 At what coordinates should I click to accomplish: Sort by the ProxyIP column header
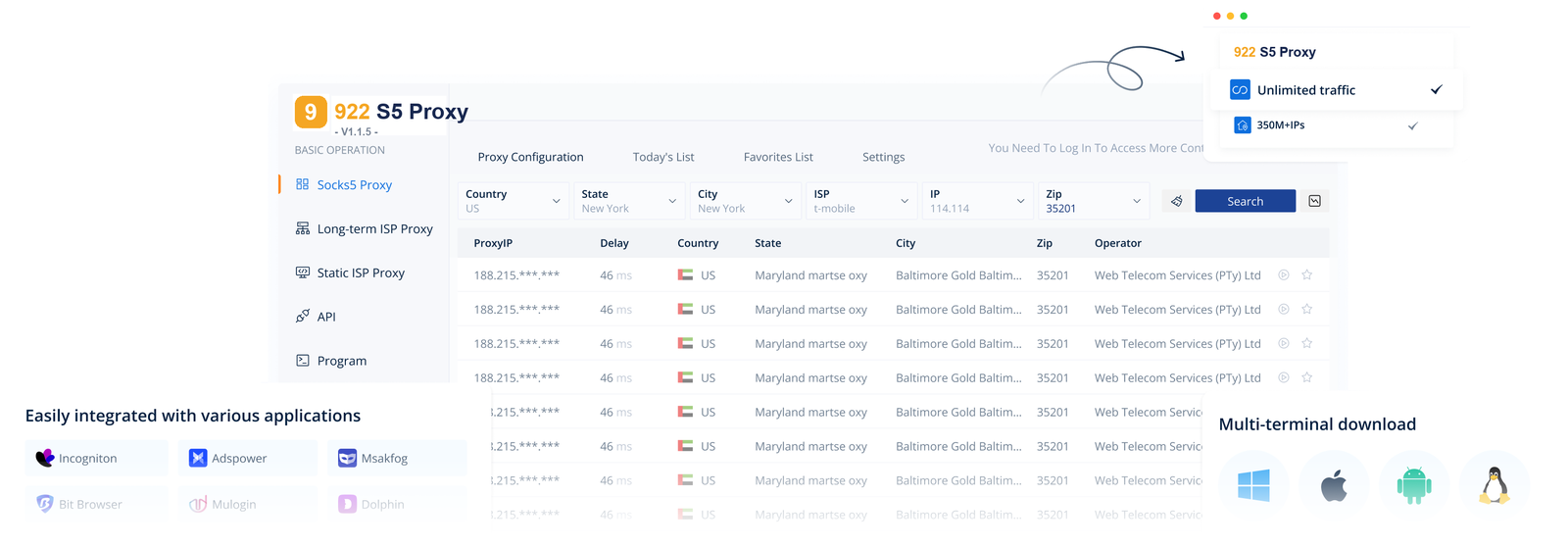click(493, 243)
